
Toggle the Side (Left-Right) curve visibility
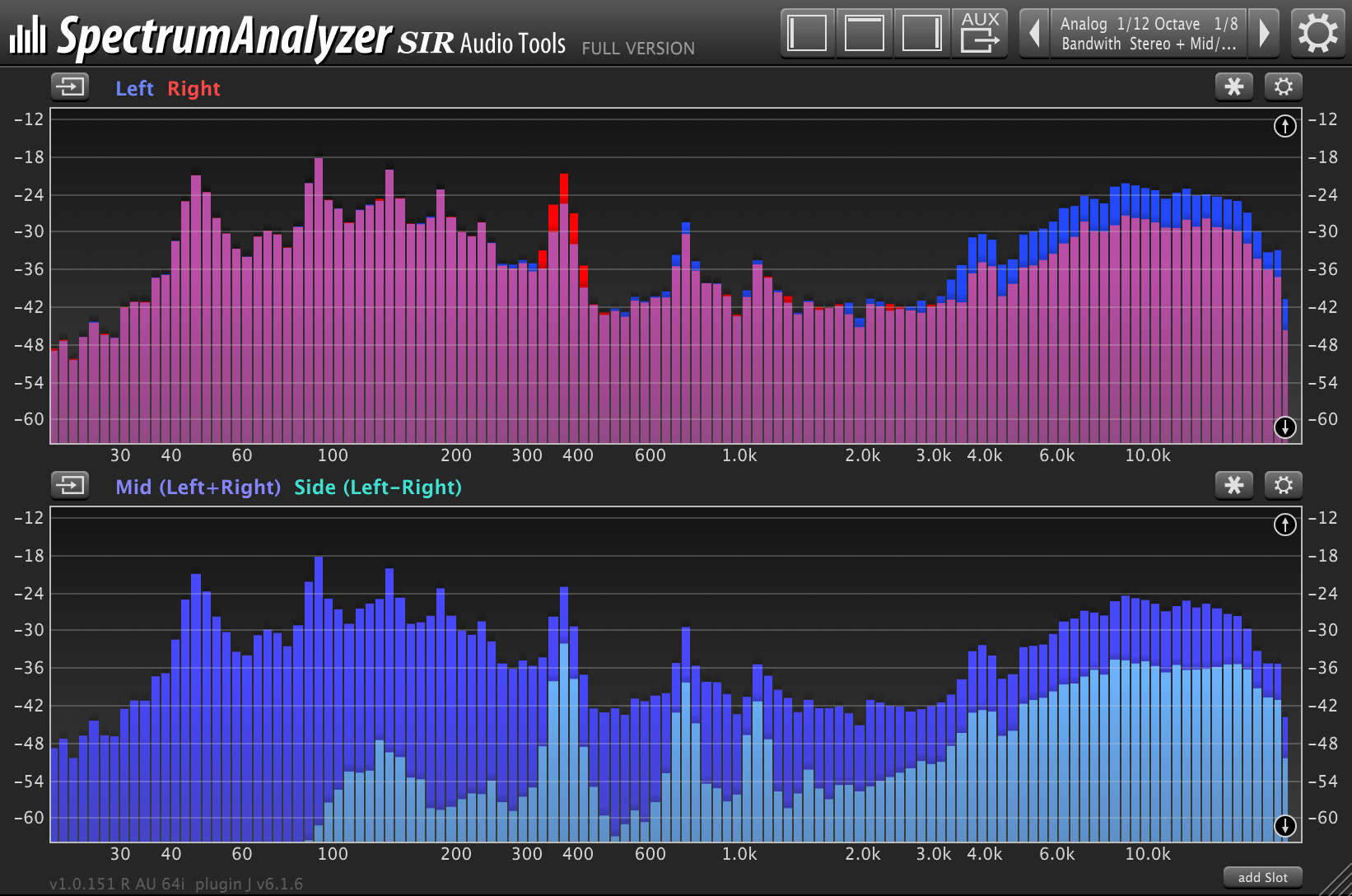(x=378, y=487)
